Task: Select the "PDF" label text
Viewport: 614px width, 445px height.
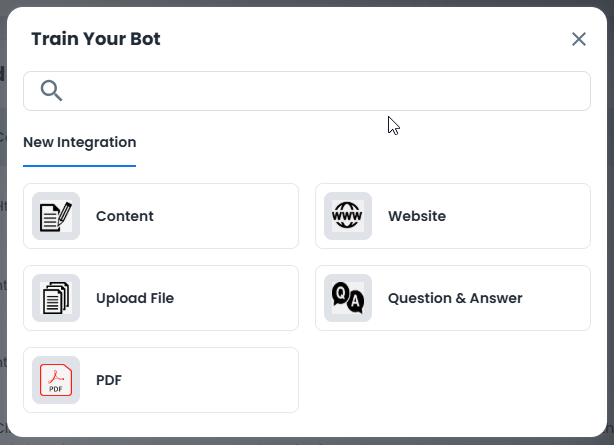Action: coord(108,380)
